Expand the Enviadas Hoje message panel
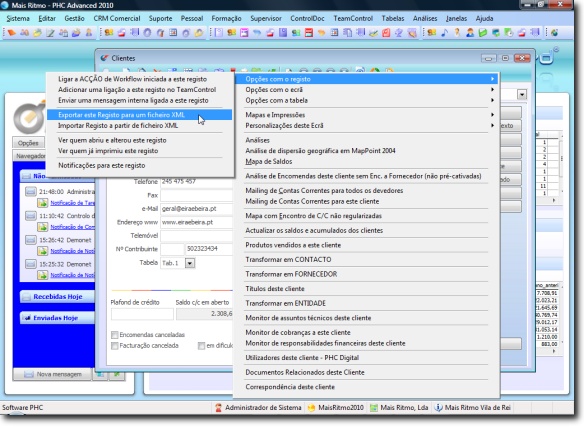 [x=57, y=318]
